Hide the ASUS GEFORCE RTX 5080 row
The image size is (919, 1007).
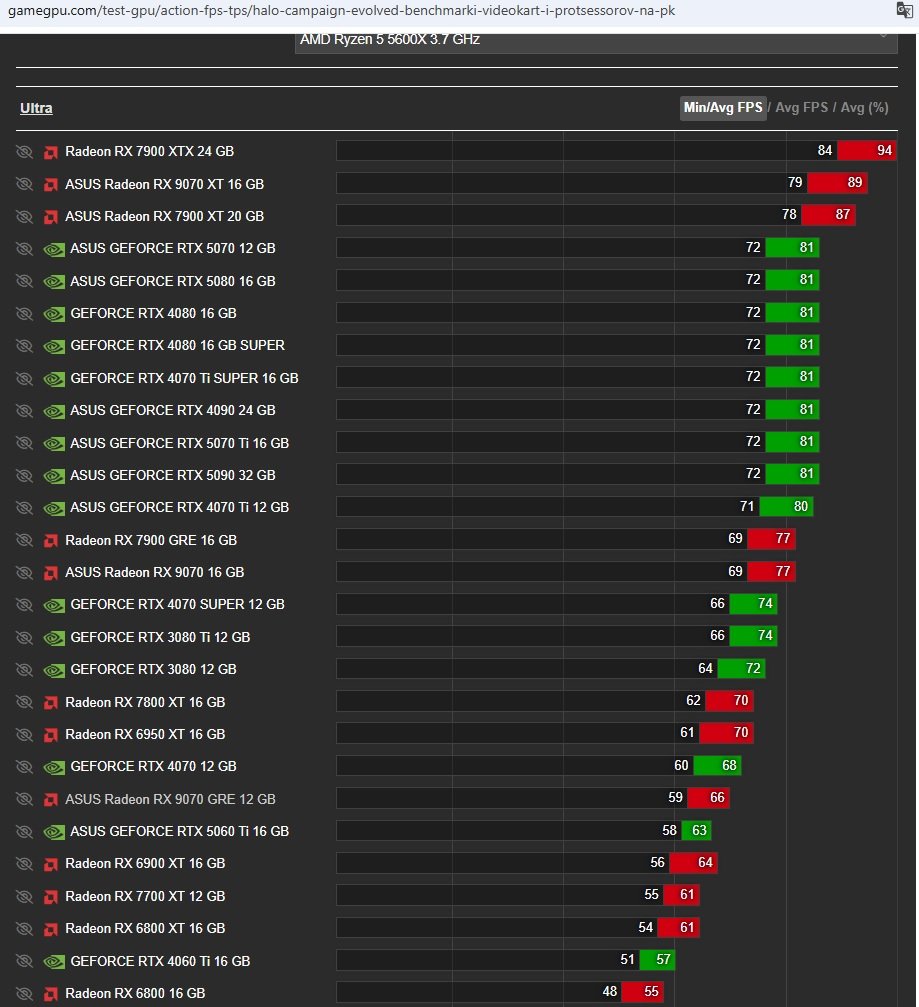[24, 281]
